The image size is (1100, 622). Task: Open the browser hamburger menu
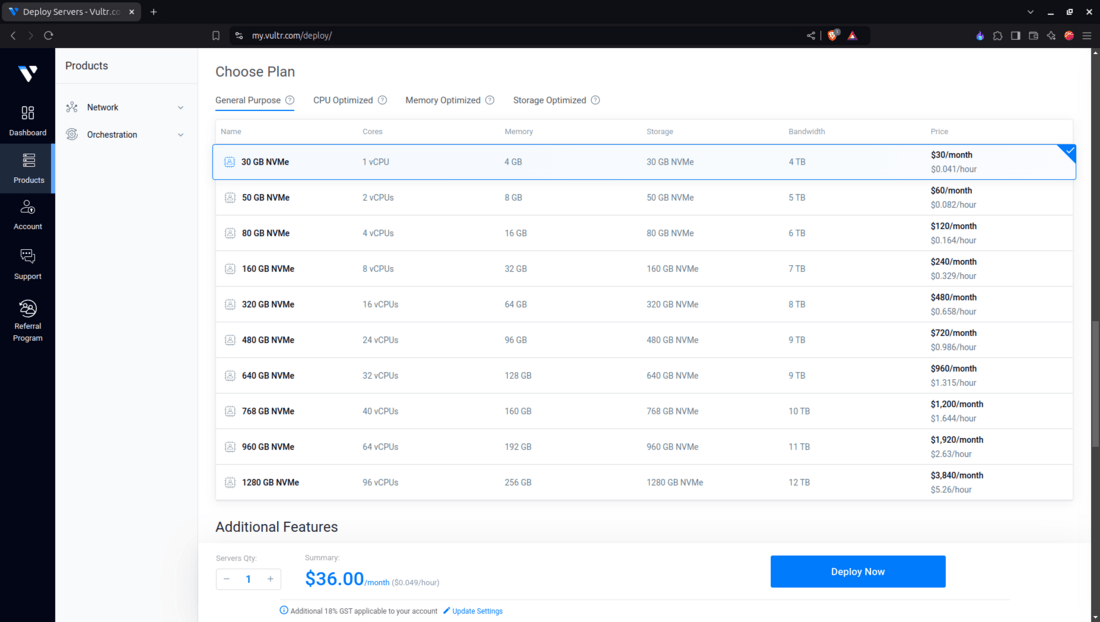pos(1087,36)
